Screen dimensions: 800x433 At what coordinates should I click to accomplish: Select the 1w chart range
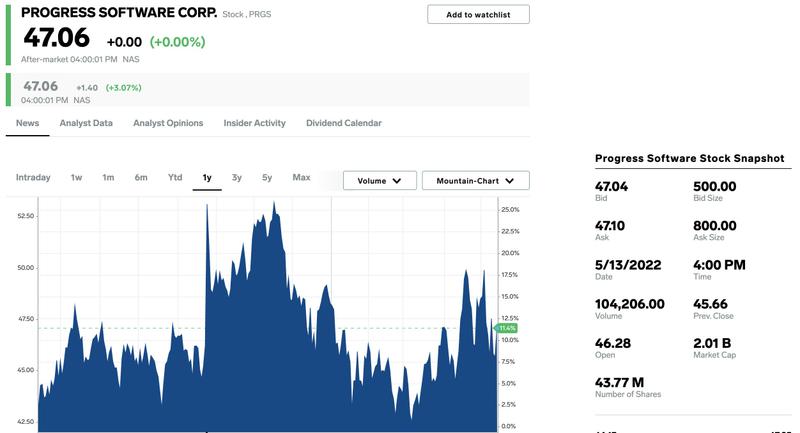click(x=77, y=177)
